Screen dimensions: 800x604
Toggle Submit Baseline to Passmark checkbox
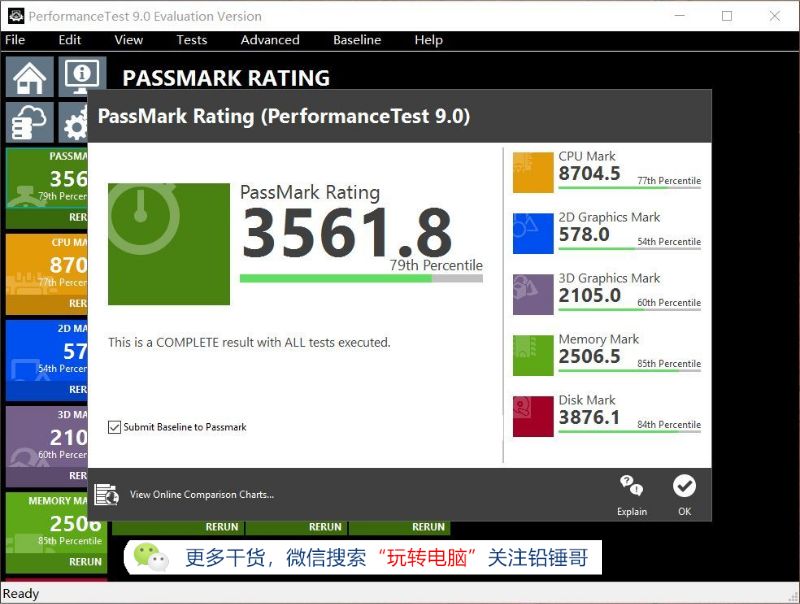pyautogui.click(x=114, y=427)
